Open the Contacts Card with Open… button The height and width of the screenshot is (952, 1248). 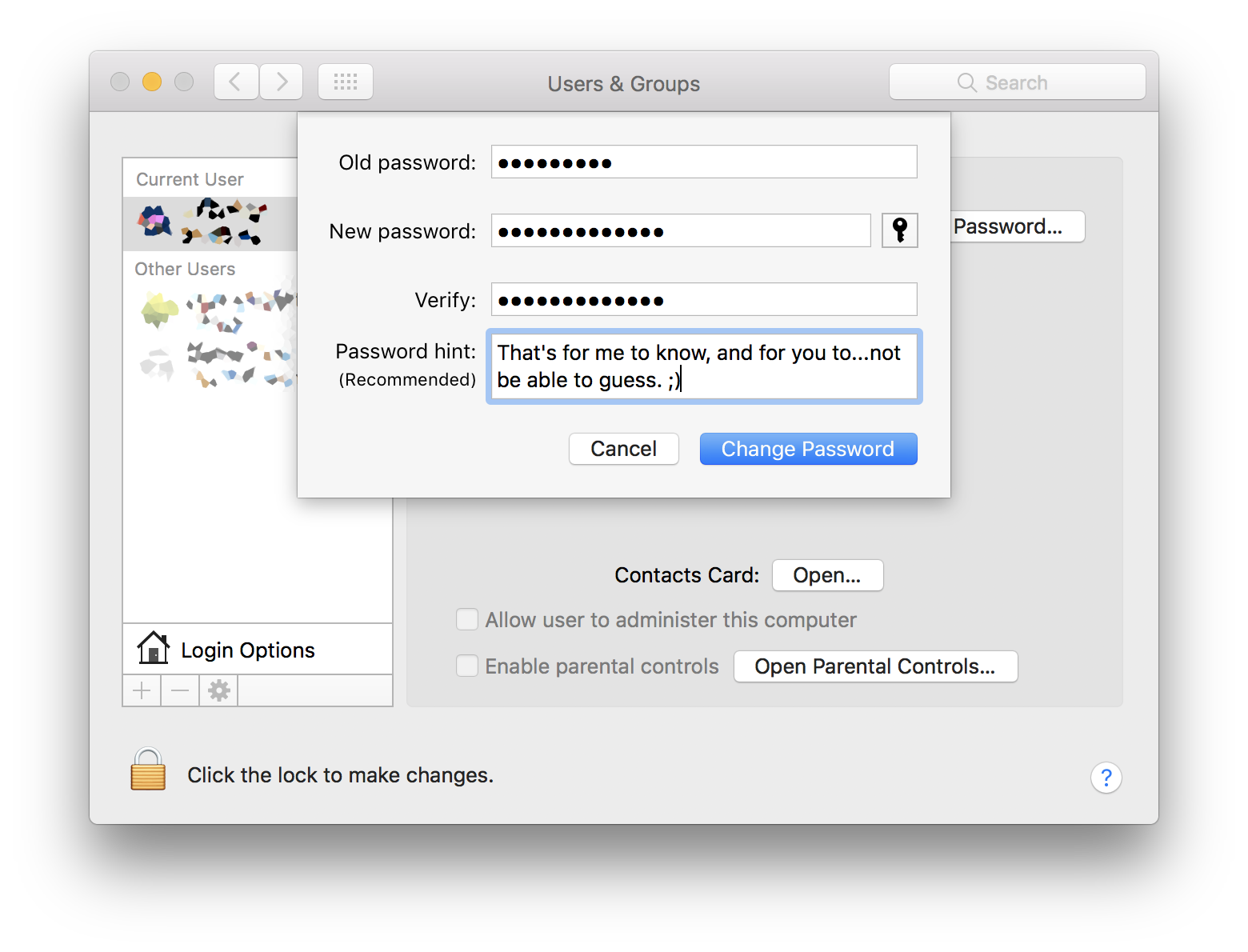point(827,575)
